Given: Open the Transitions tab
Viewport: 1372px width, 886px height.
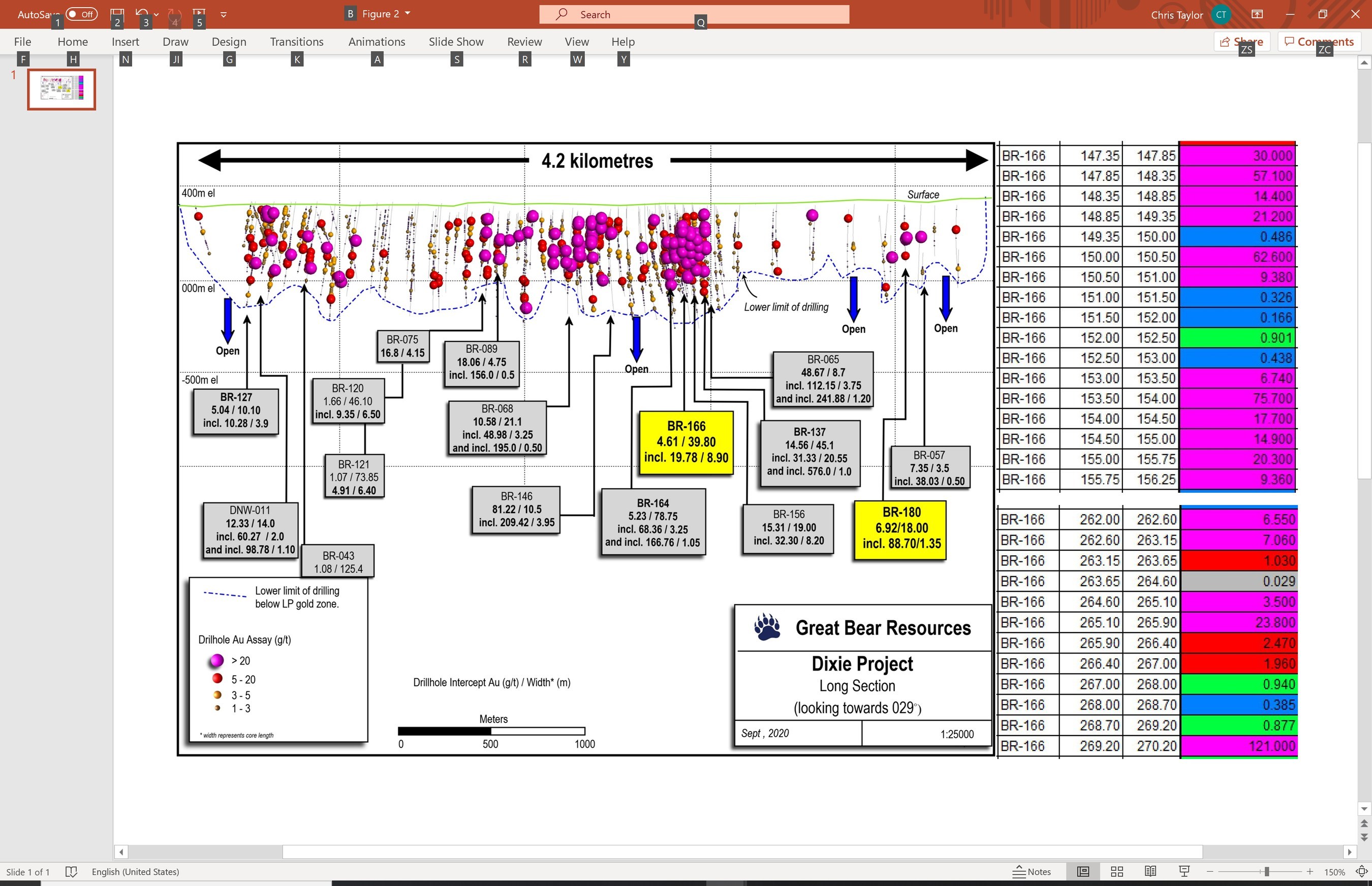Looking at the screenshot, I should 296,42.
